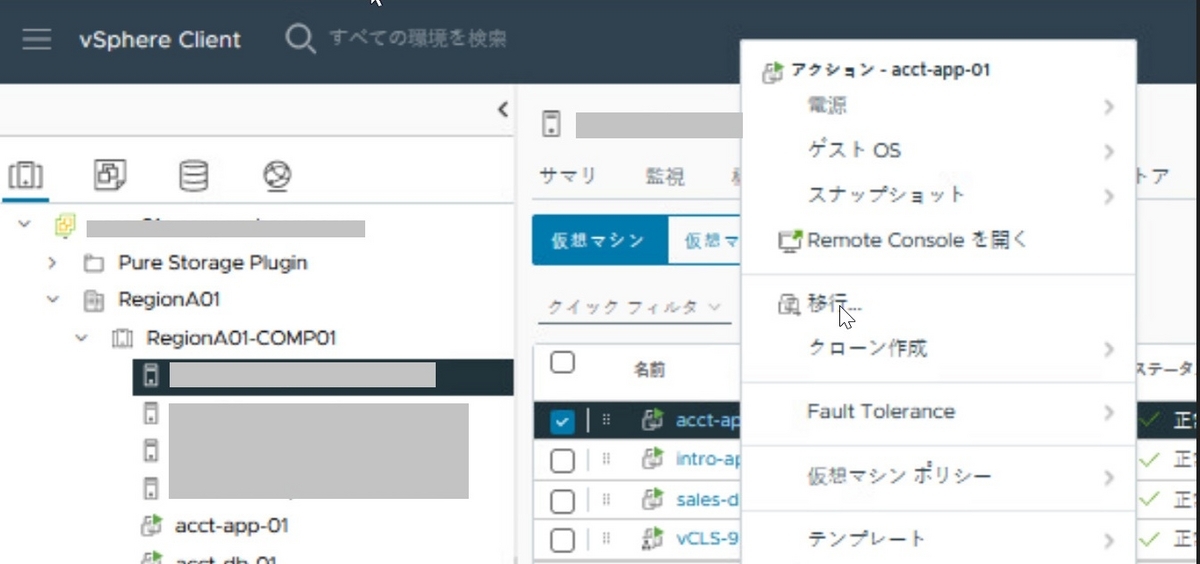The width and height of the screenshot is (1200, 564).
Task: Click the acct-app-01 VM icon in tree
Action: pos(151,525)
